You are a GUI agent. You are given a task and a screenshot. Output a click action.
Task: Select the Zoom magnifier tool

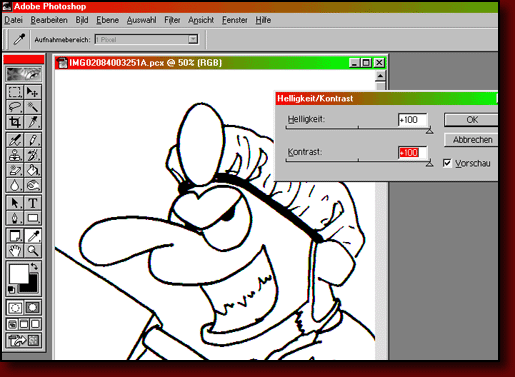pos(33,250)
